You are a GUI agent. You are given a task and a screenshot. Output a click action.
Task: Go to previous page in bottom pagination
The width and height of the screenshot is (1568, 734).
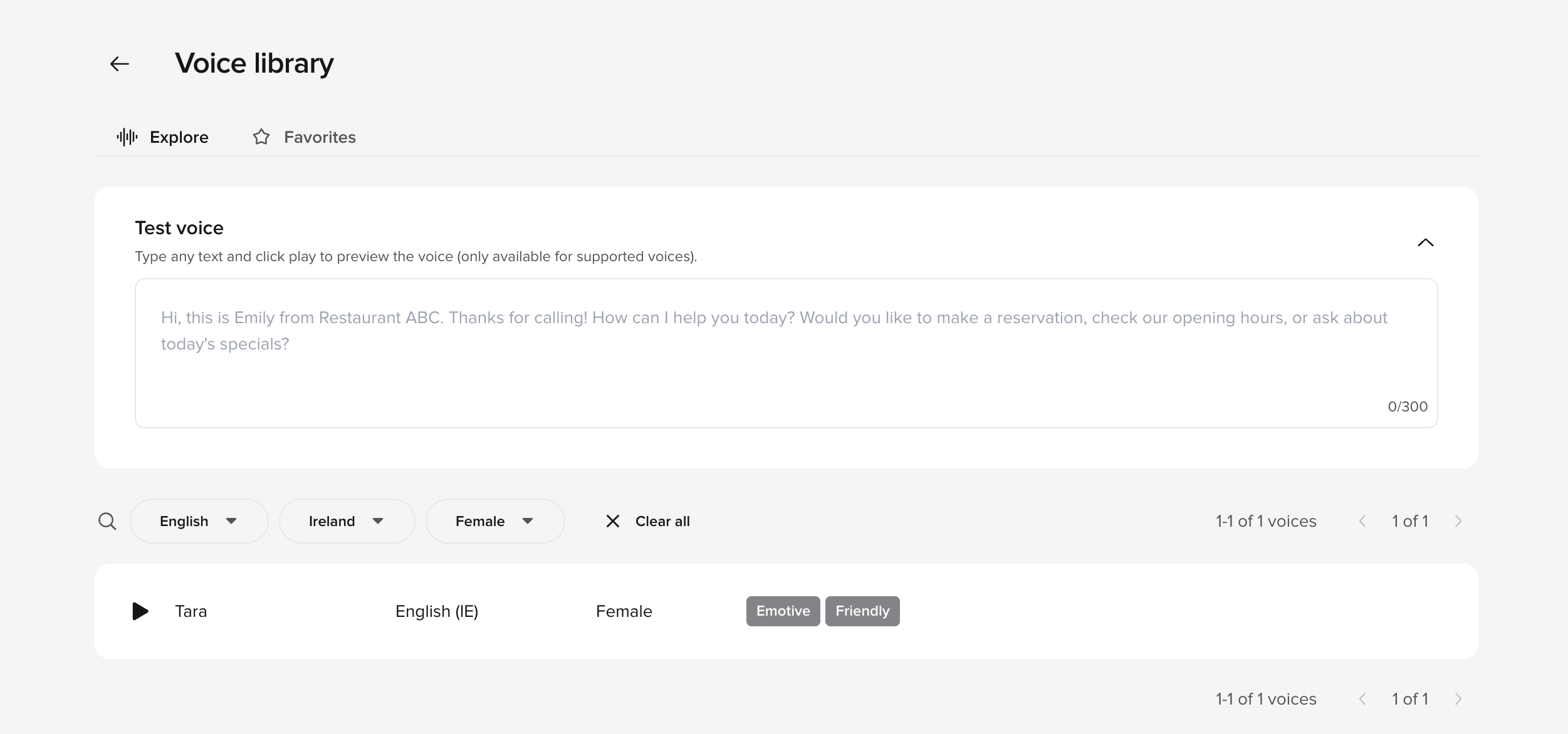1362,699
